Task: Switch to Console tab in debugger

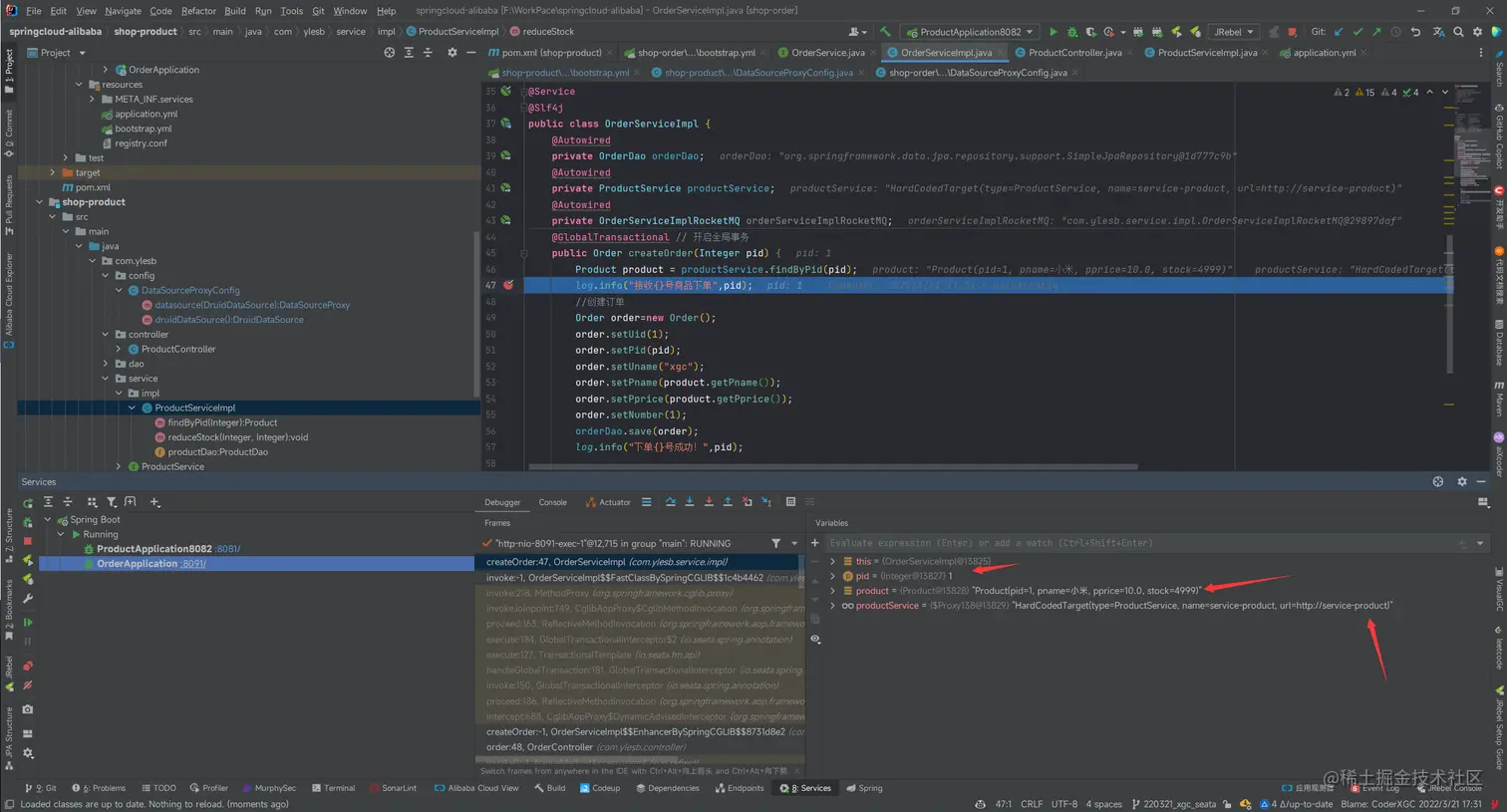Action: (552, 502)
